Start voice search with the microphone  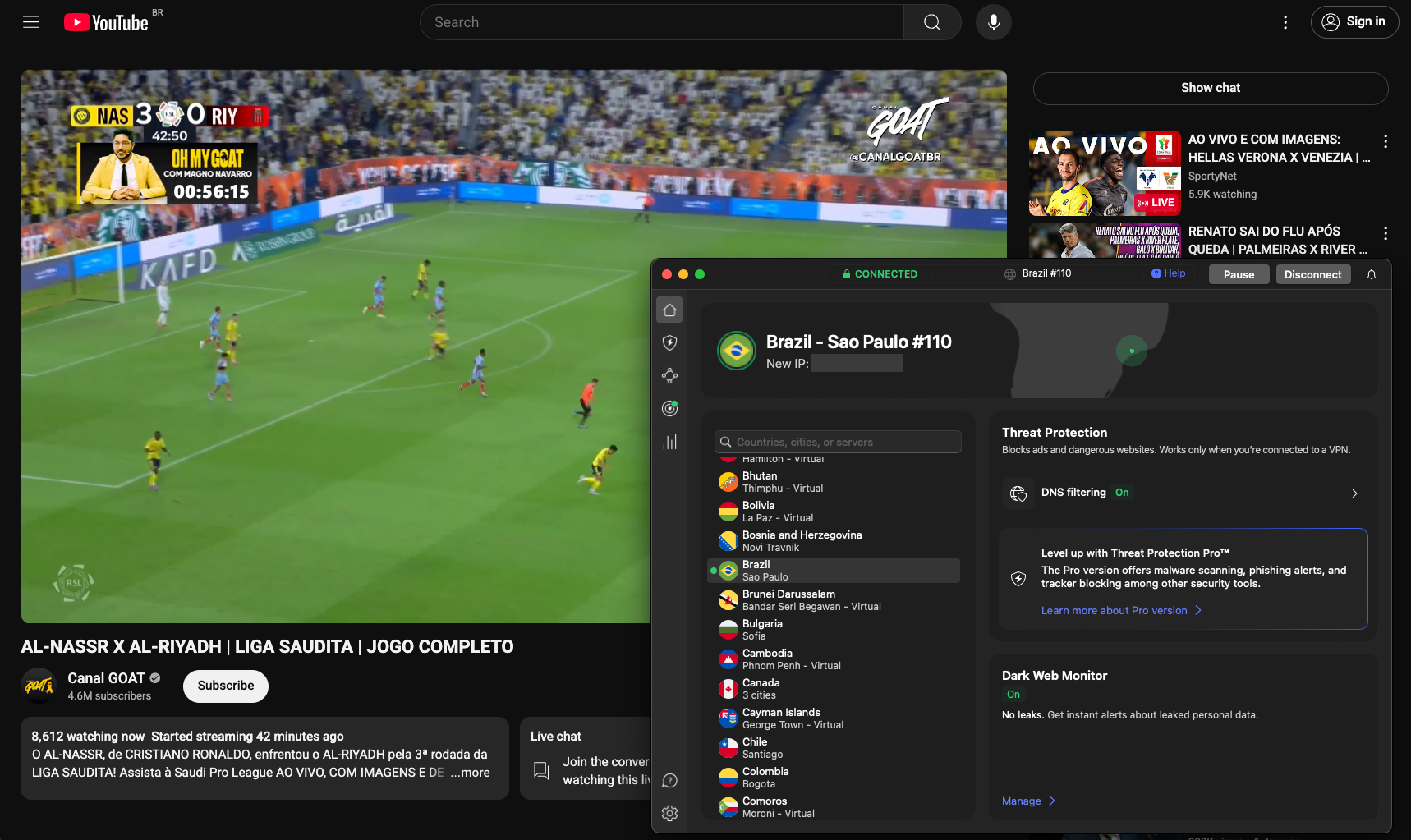click(x=994, y=22)
